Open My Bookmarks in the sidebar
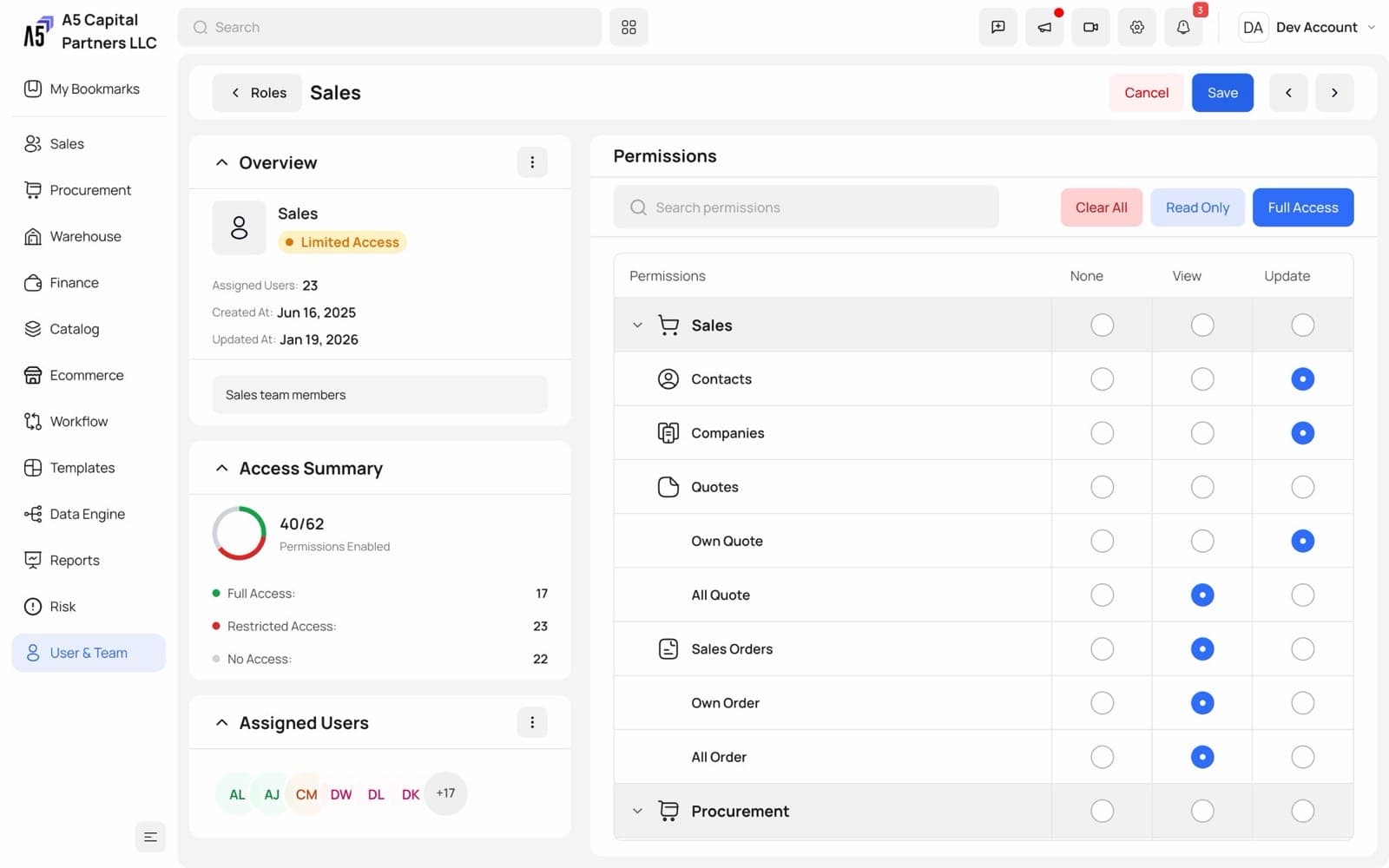1389x868 pixels. pos(89,89)
